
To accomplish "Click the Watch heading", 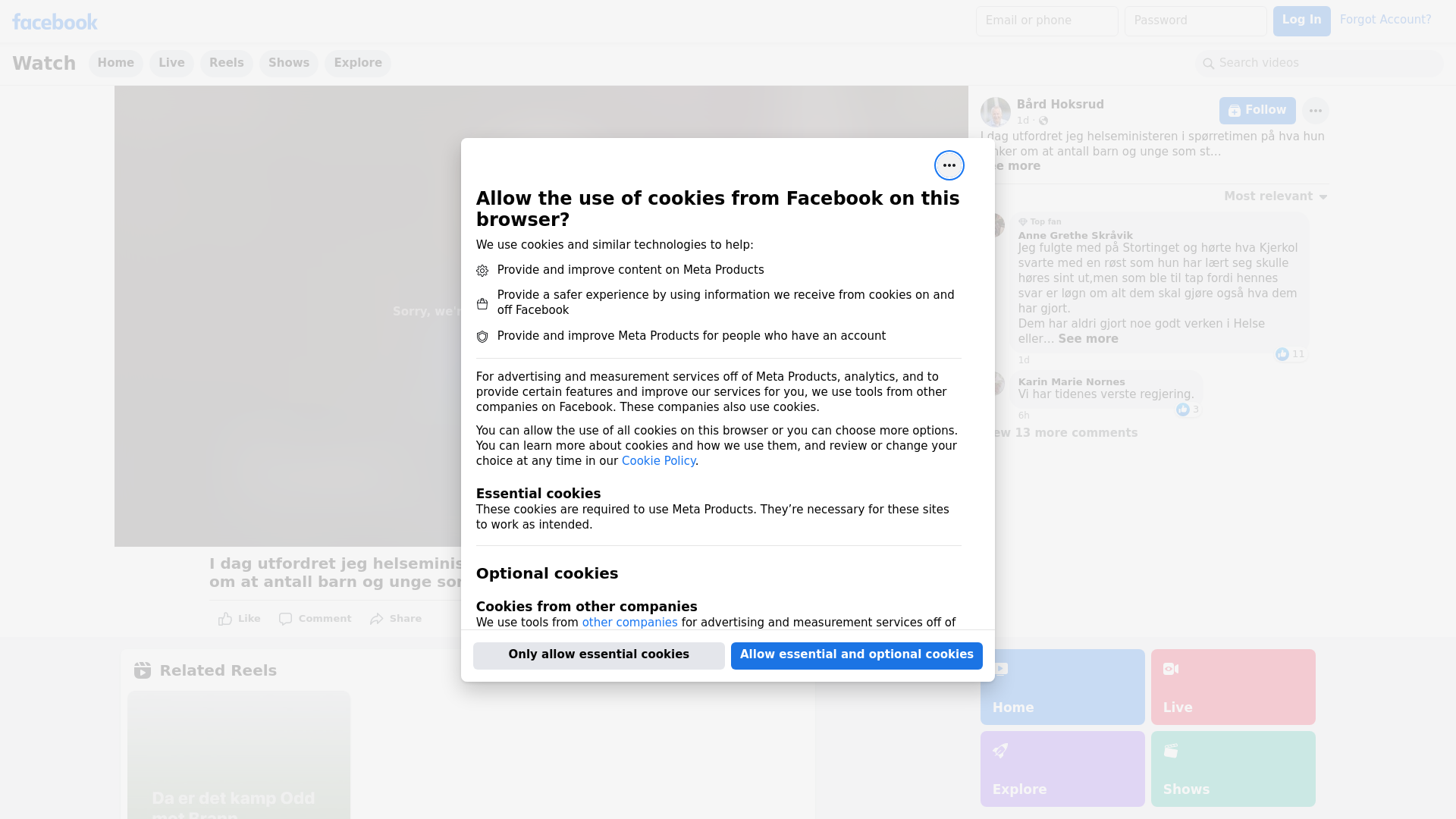I will click(x=44, y=64).
